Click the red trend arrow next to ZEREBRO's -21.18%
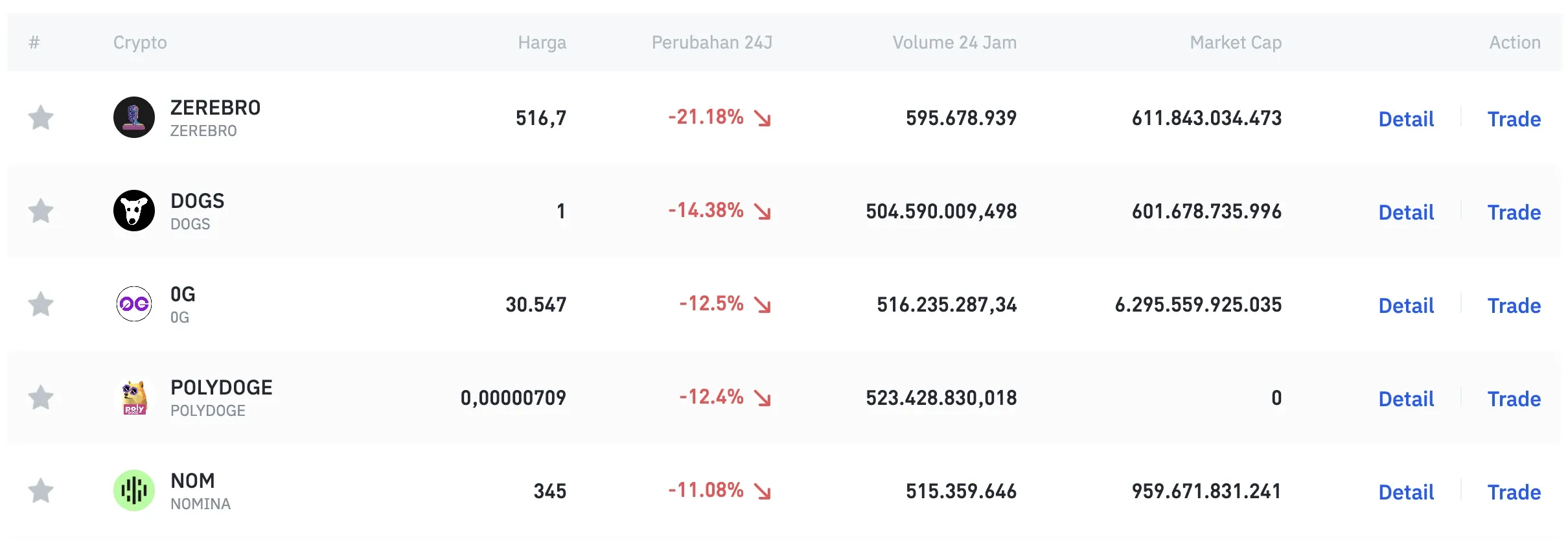1568x539 pixels. tap(763, 119)
